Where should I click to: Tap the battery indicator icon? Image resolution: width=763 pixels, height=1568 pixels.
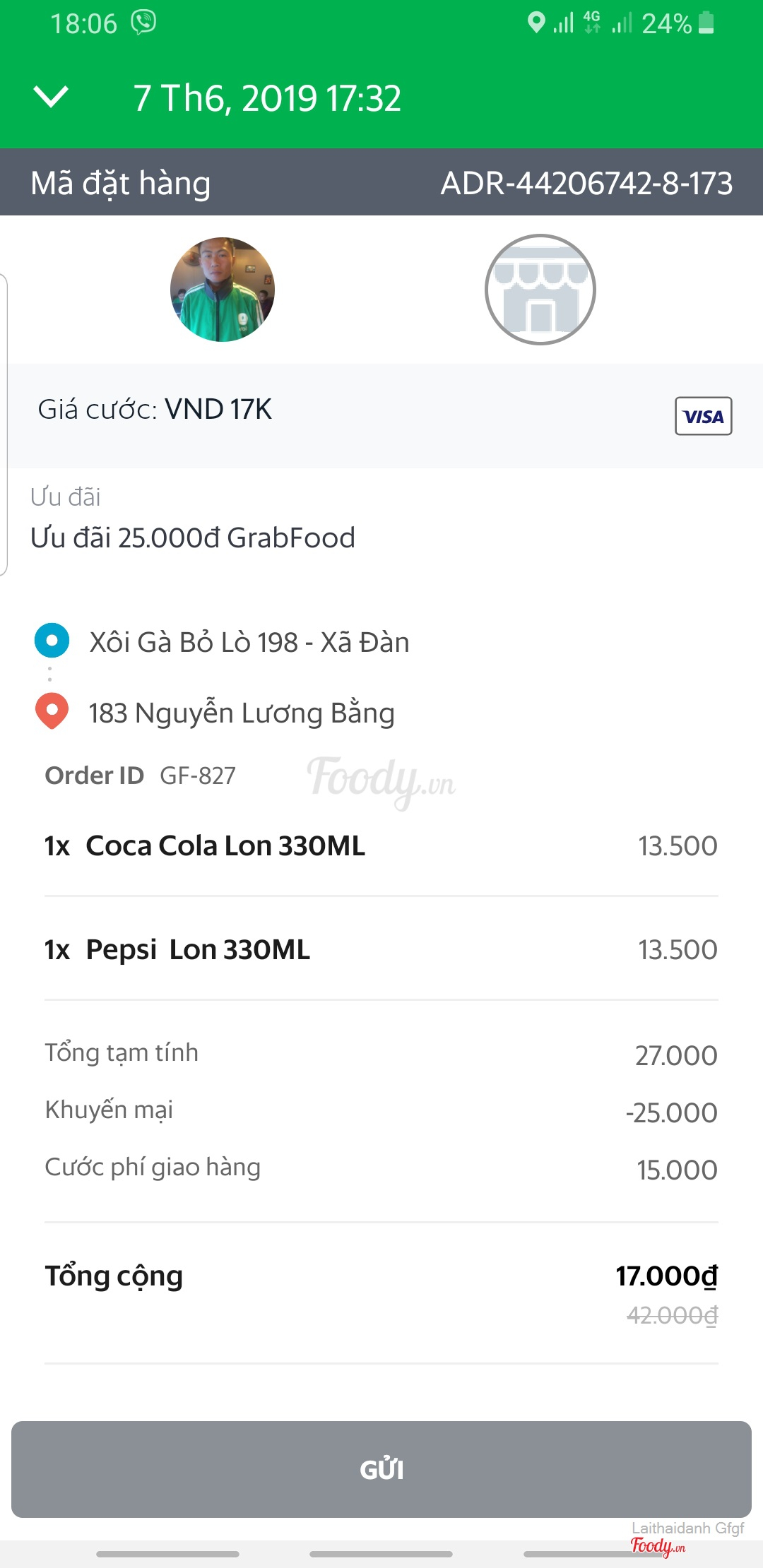(706, 23)
